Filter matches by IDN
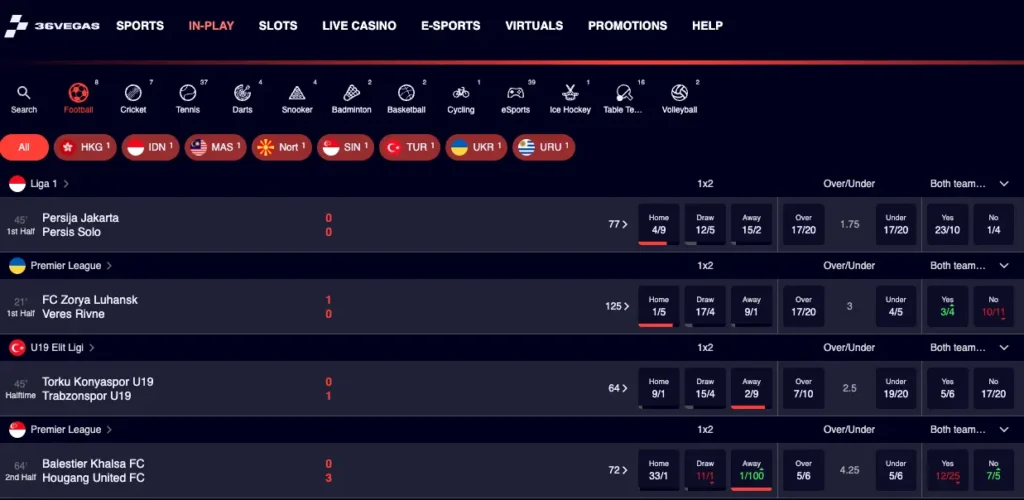This screenshot has height=500, width=1024. click(150, 148)
